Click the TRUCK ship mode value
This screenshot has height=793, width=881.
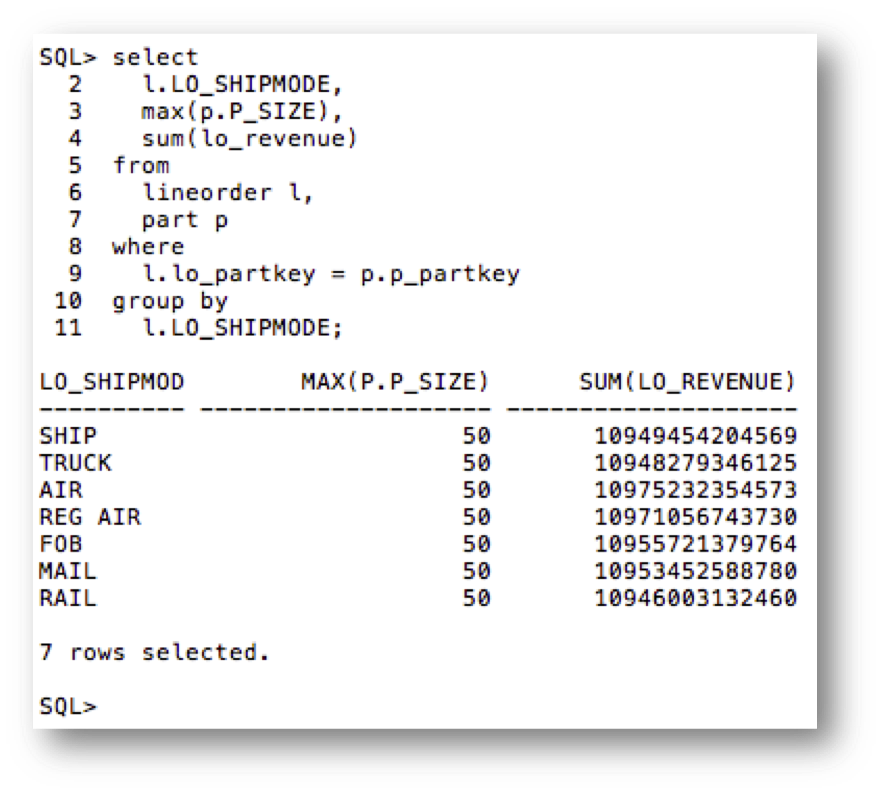pos(76,463)
